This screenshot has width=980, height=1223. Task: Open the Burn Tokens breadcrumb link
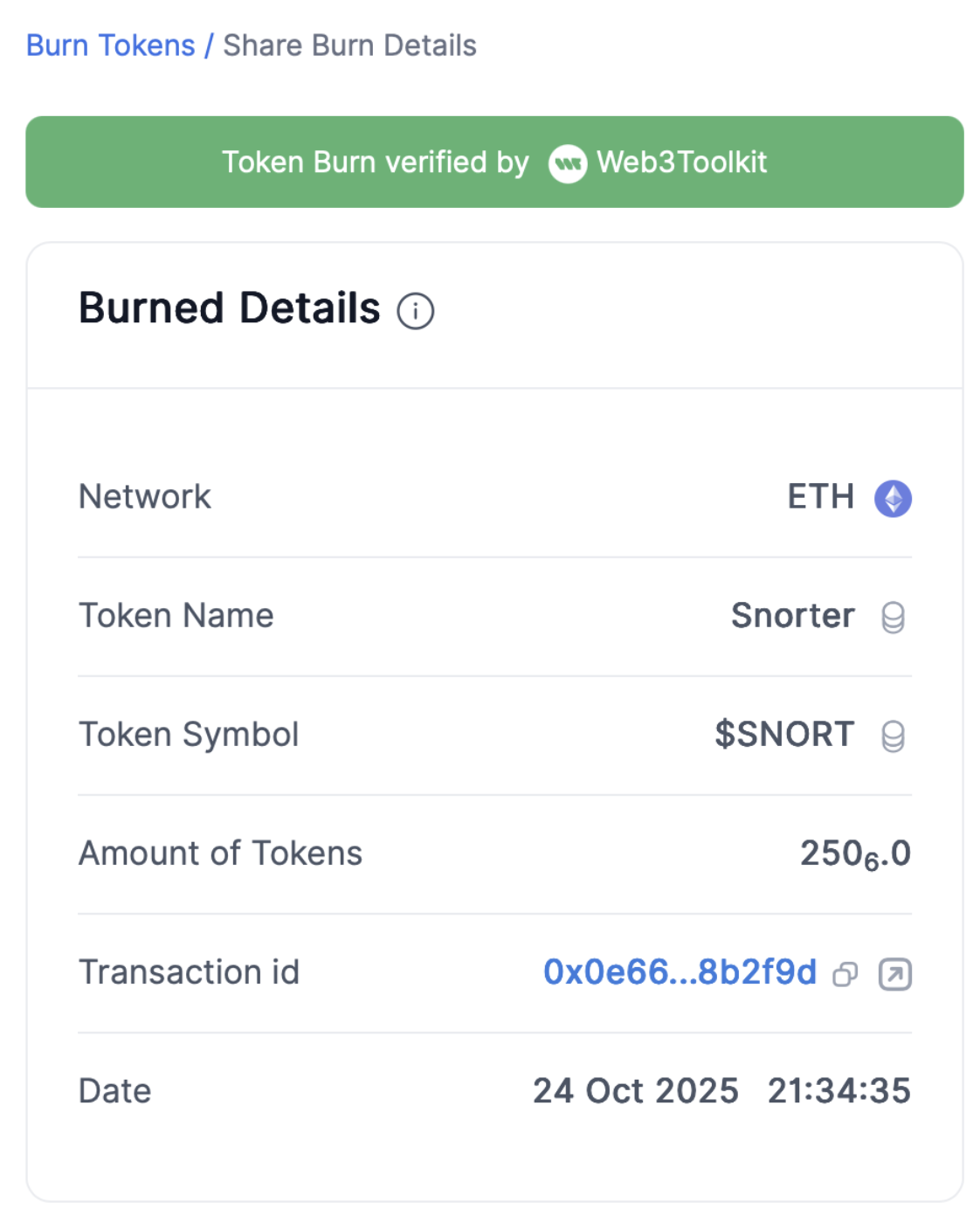[110, 45]
